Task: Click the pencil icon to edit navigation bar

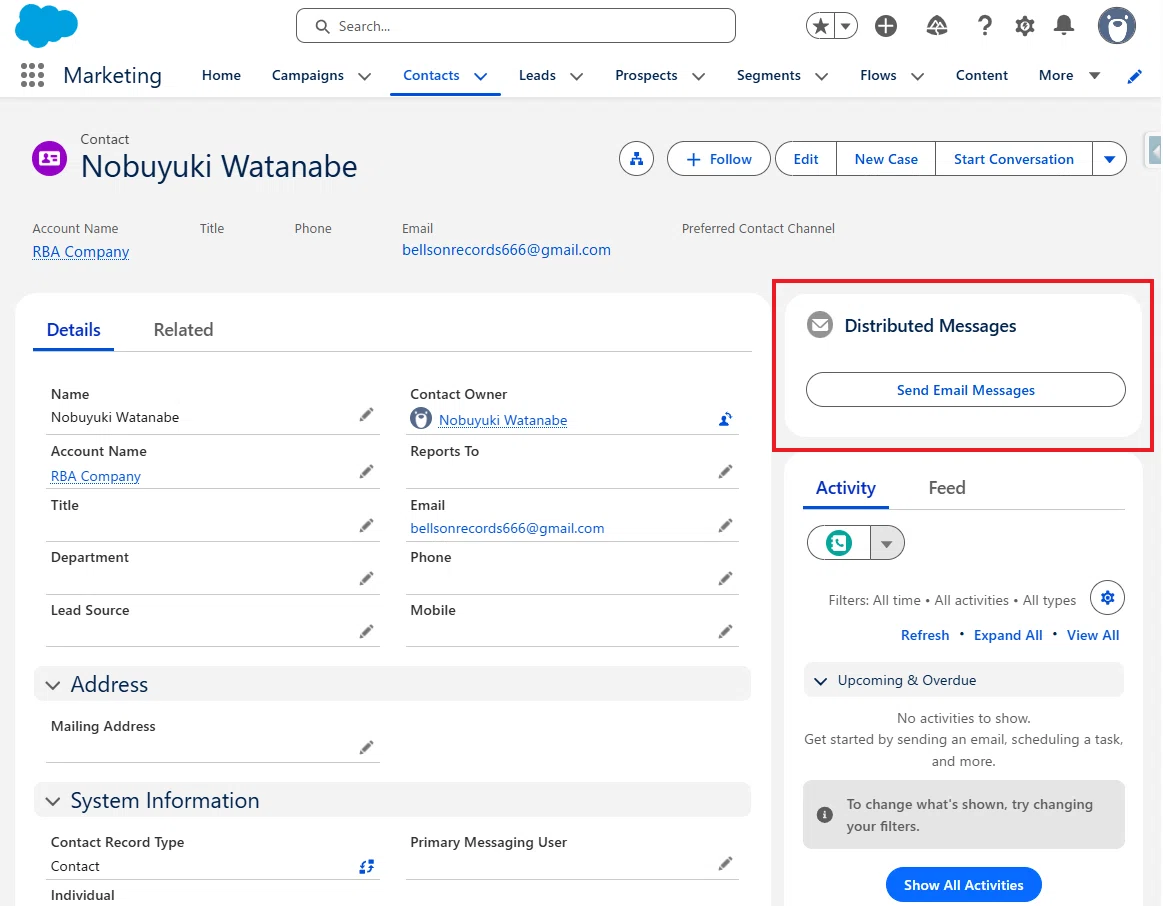Action: 1134,76
